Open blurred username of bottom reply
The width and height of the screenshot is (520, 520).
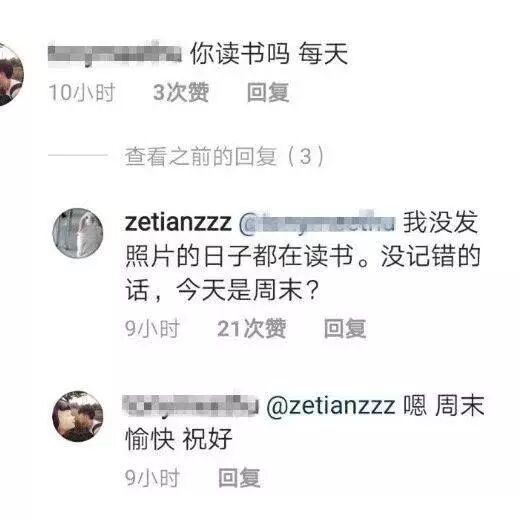[x=190, y=406]
